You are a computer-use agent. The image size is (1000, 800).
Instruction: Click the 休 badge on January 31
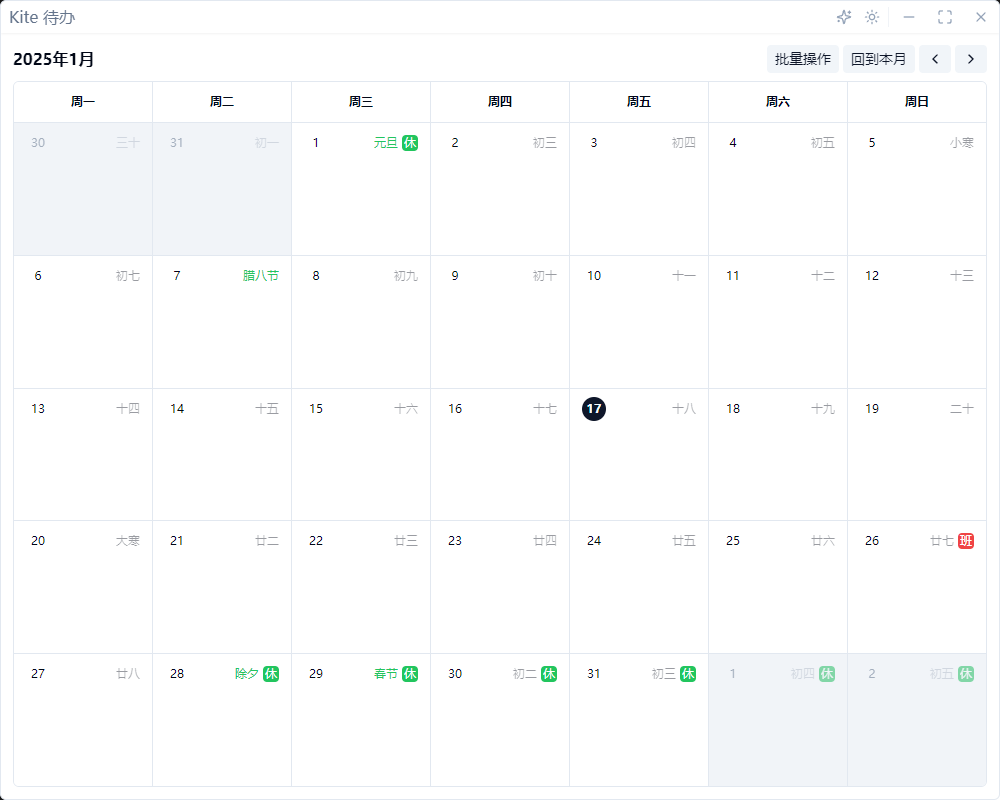coord(688,674)
